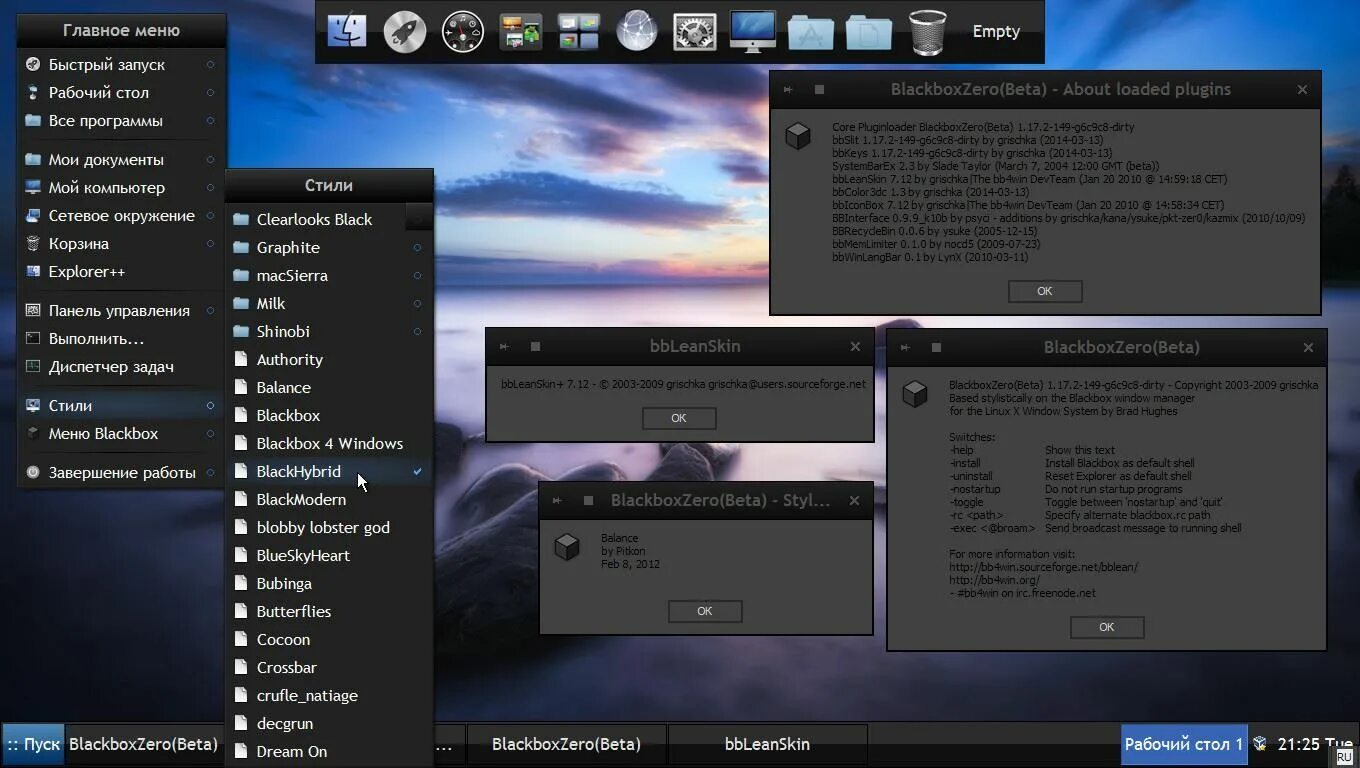This screenshot has width=1360, height=768.
Task: Open the gear System Preferences dock icon
Action: click(x=695, y=31)
